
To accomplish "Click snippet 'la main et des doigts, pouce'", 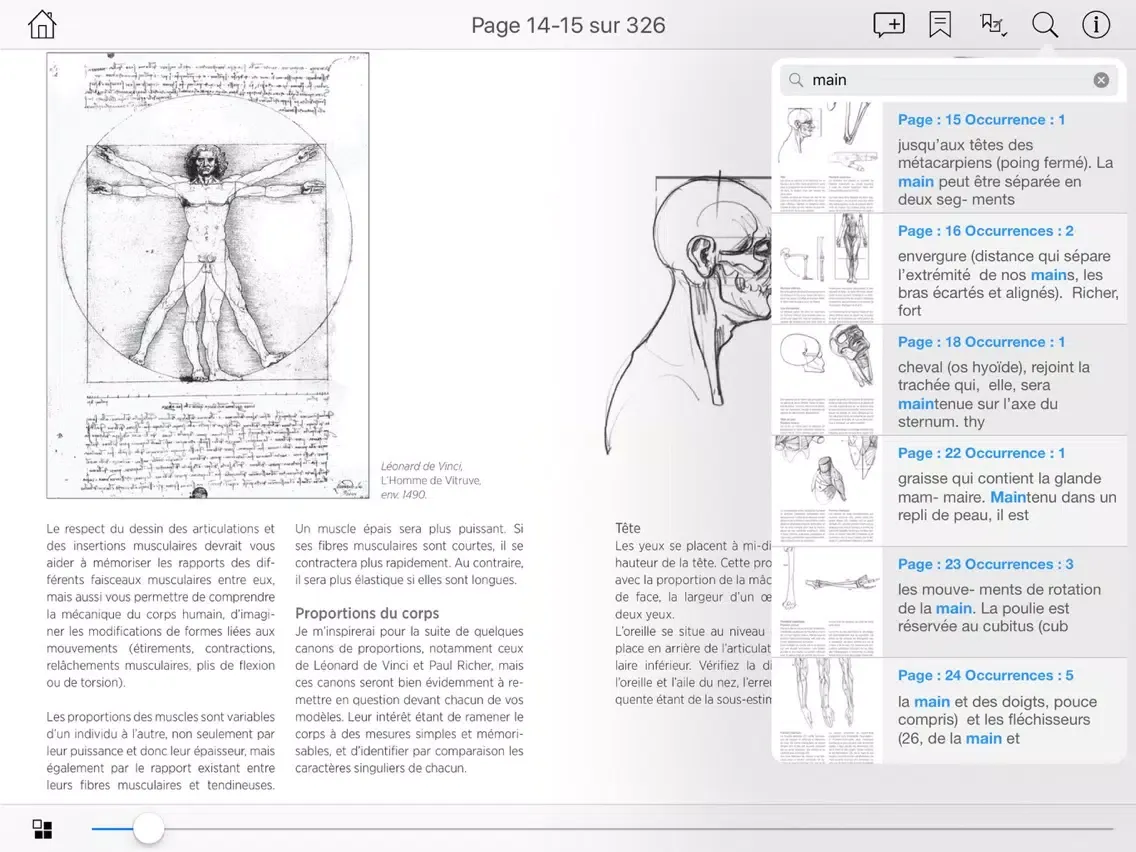I will (998, 719).
